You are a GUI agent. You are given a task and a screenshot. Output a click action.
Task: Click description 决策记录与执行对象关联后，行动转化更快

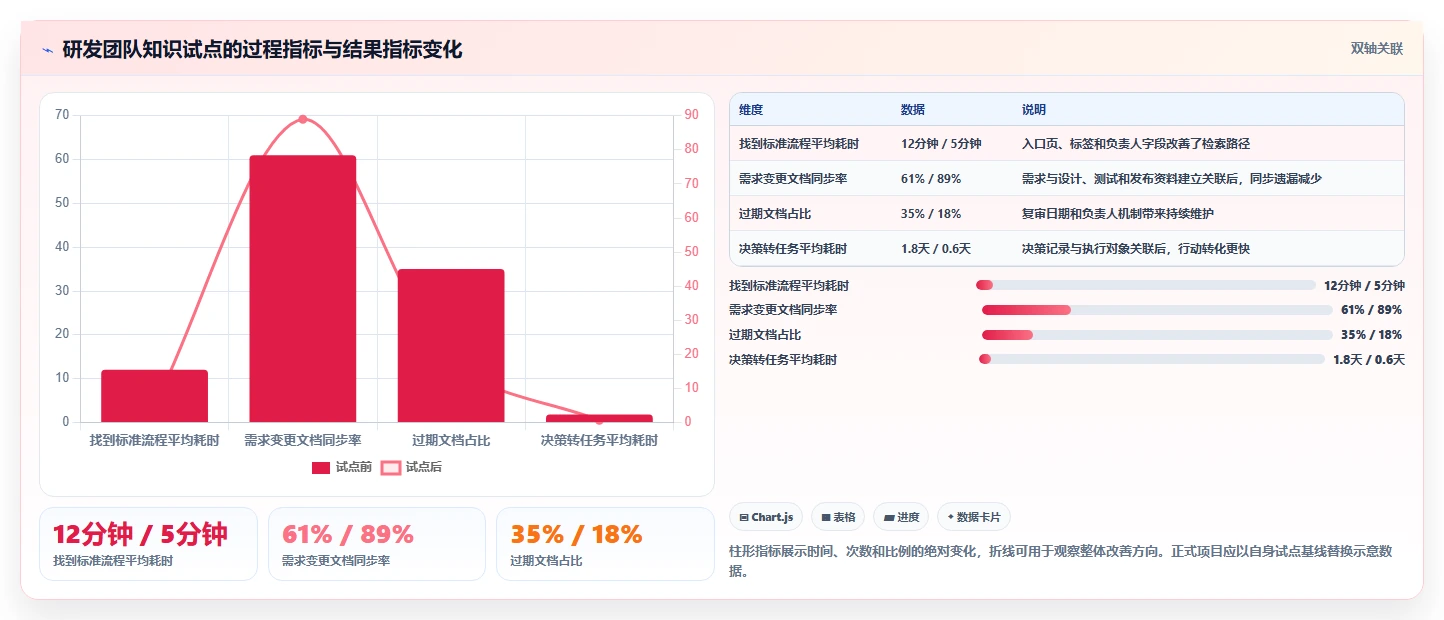1136,249
